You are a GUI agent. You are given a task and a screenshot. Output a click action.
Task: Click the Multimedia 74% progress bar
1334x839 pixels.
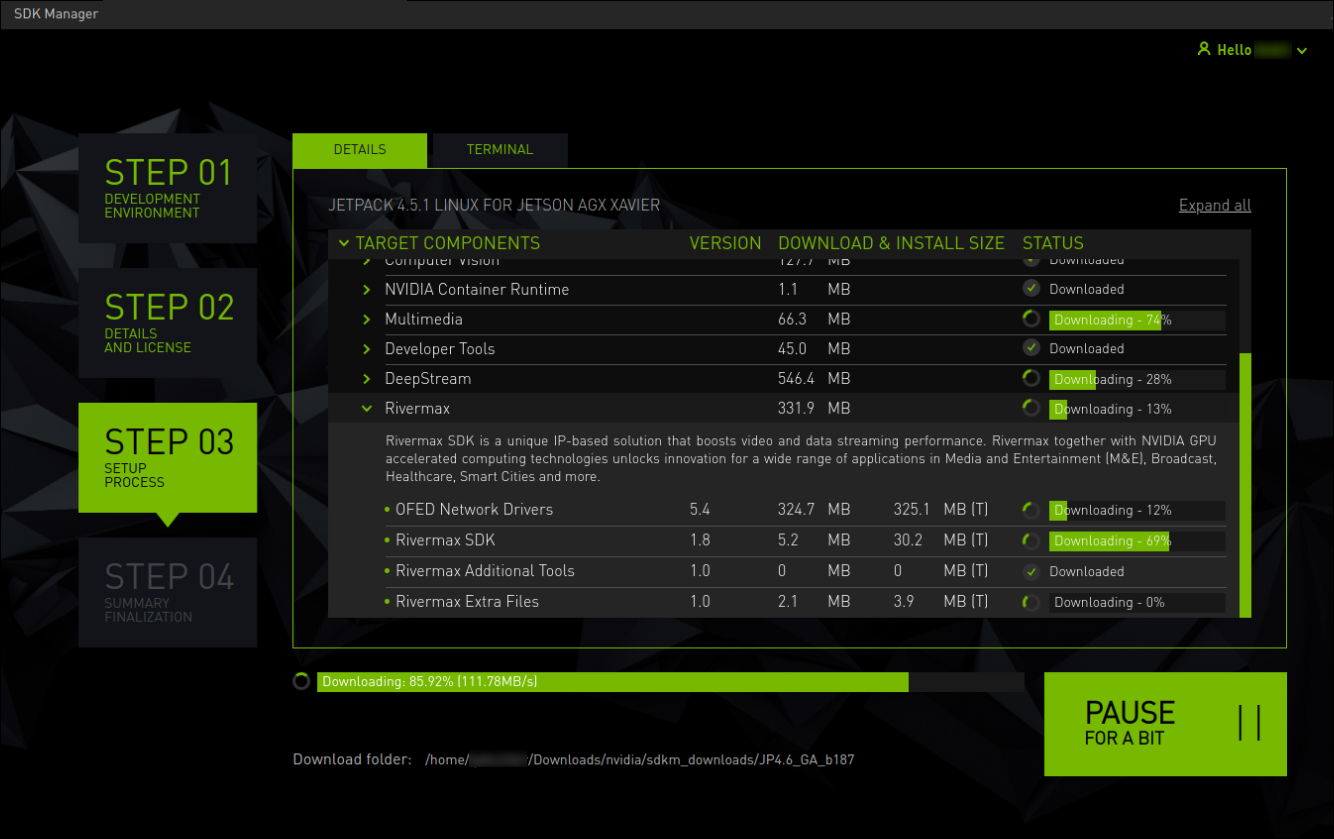click(x=1137, y=321)
